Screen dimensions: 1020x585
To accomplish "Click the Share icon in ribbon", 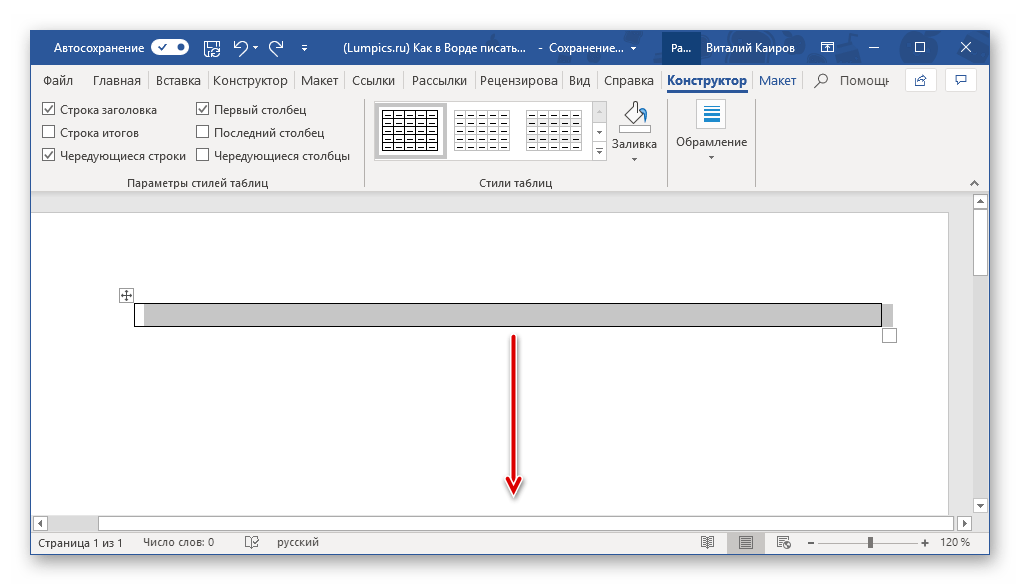I will pos(920,81).
